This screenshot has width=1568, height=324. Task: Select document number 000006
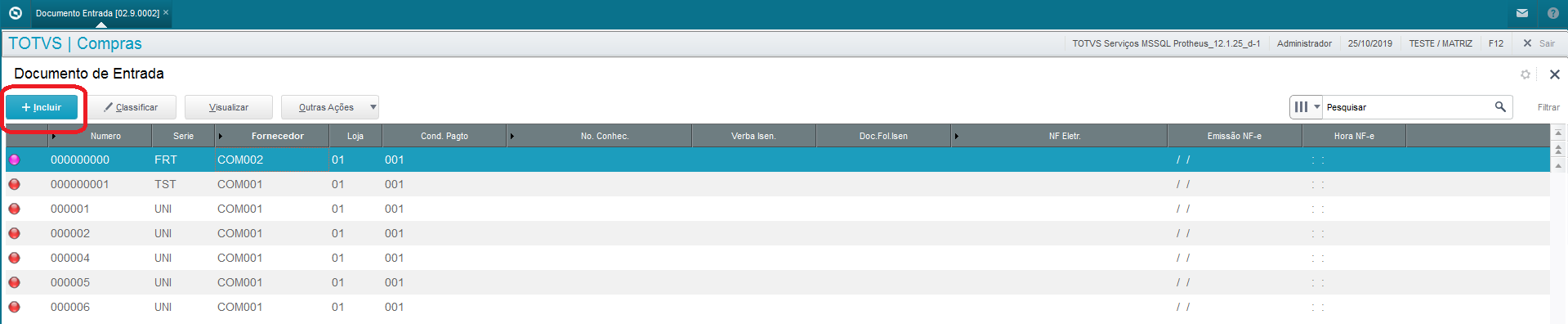tap(70, 307)
